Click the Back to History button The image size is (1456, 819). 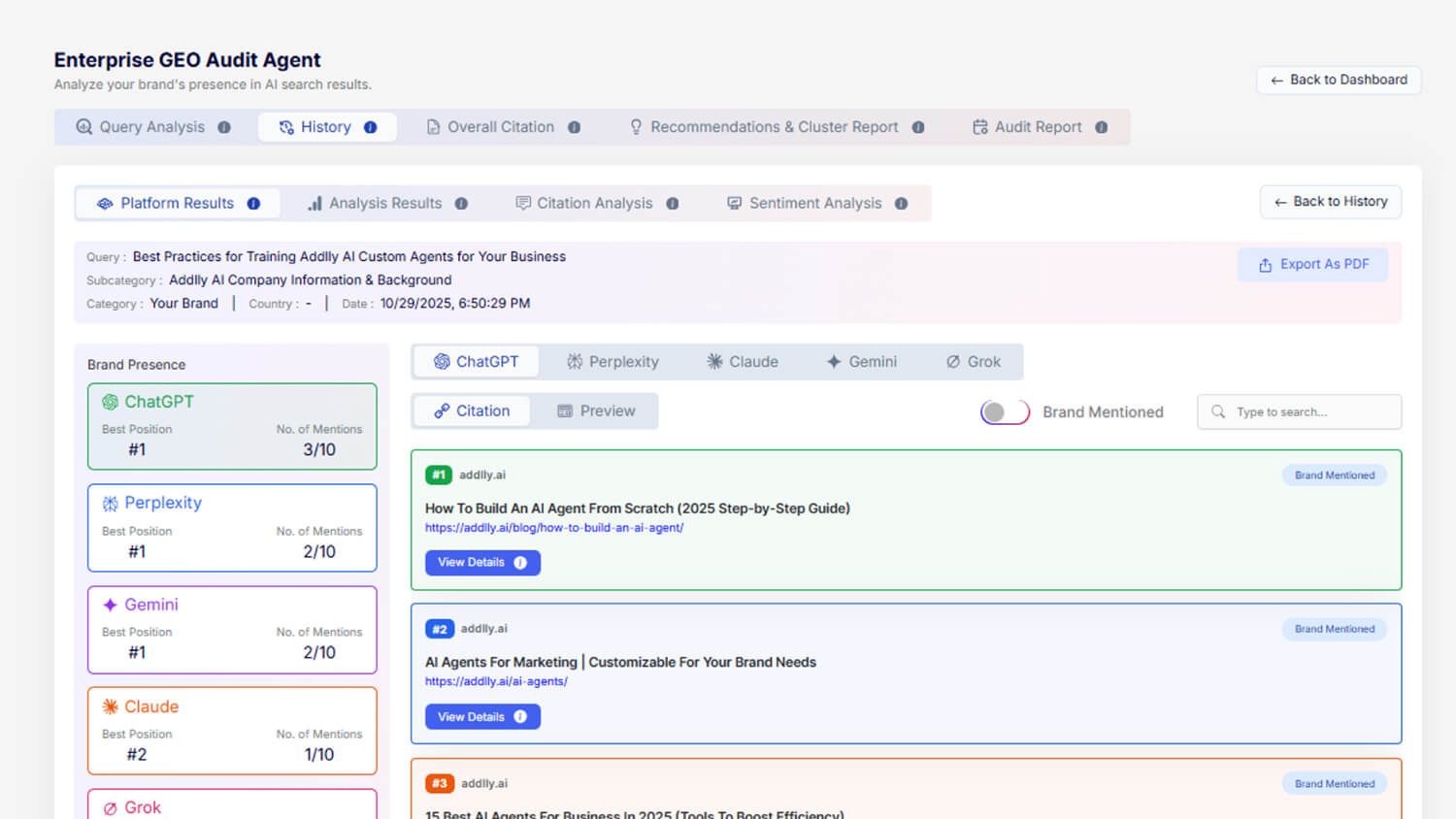click(1331, 202)
